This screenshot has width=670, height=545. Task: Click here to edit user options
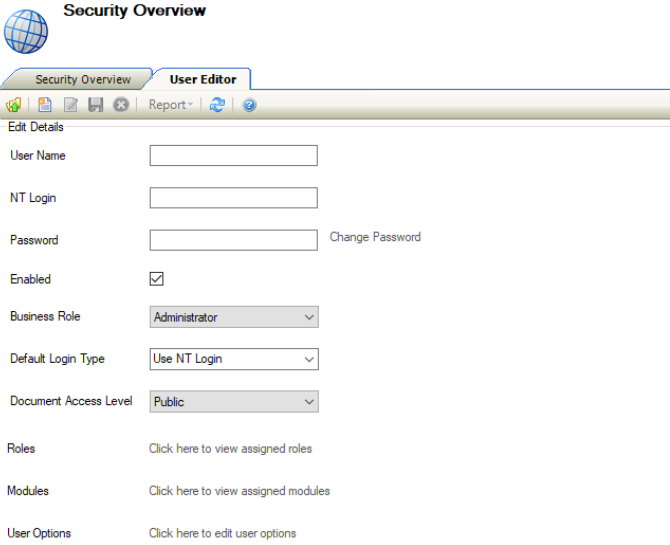[222, 533]
